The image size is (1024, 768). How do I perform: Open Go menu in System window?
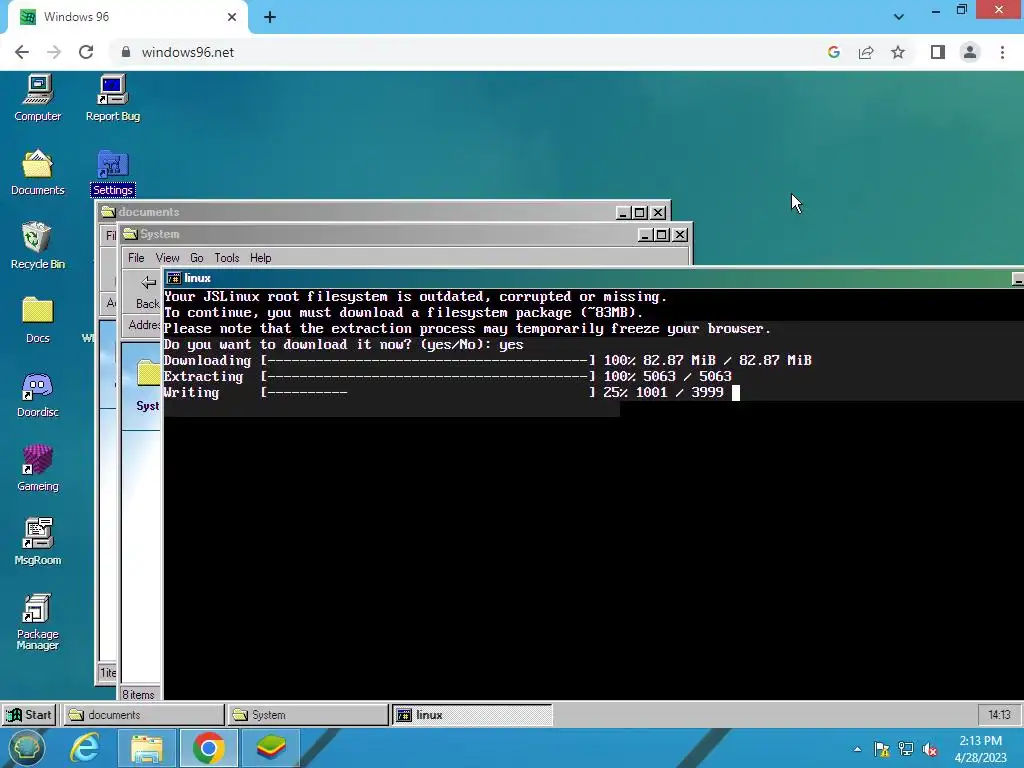pyautogui.click(x=197, y=258)
